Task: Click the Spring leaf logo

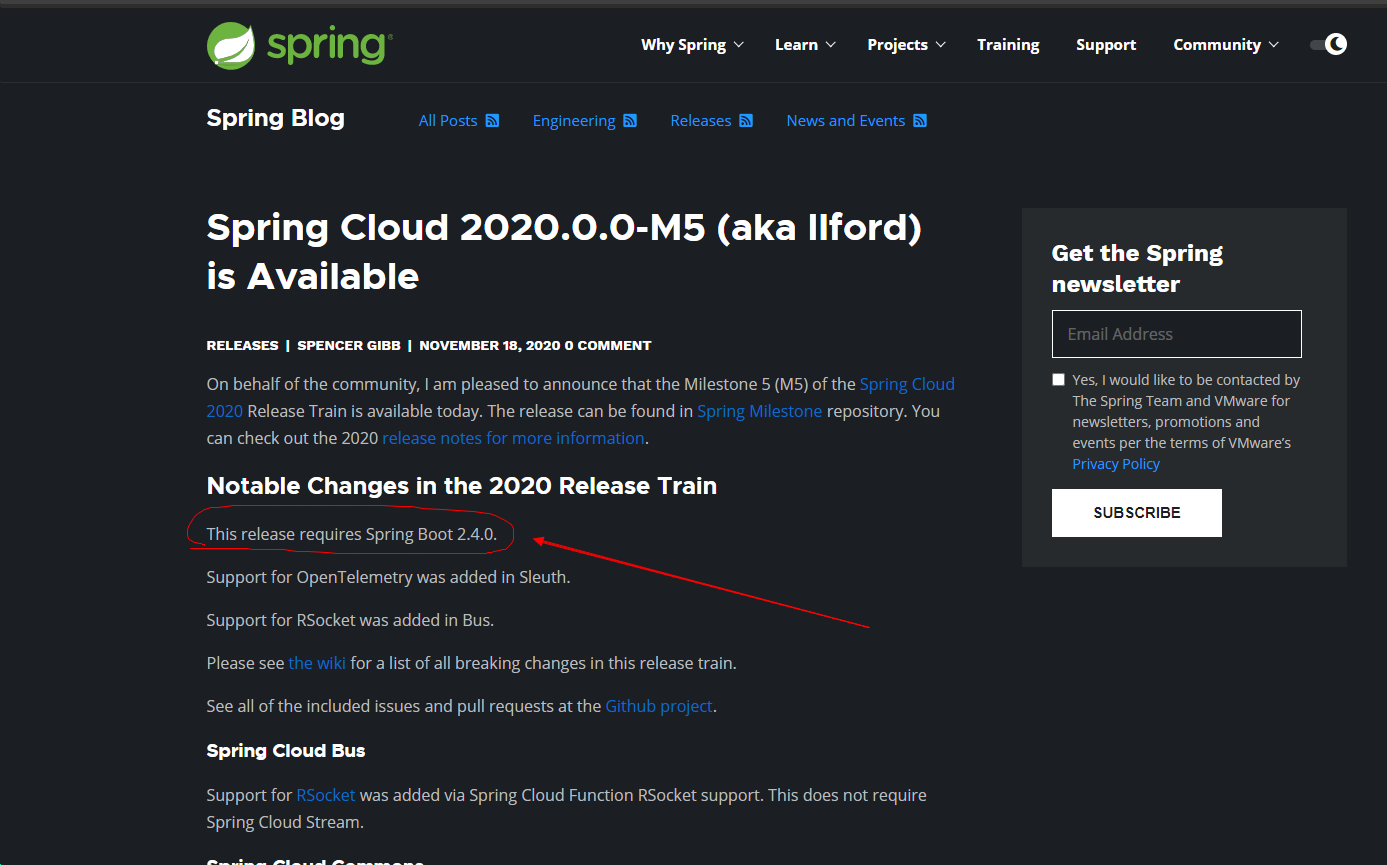Action: pyautogui.click(x=230, y=44)
